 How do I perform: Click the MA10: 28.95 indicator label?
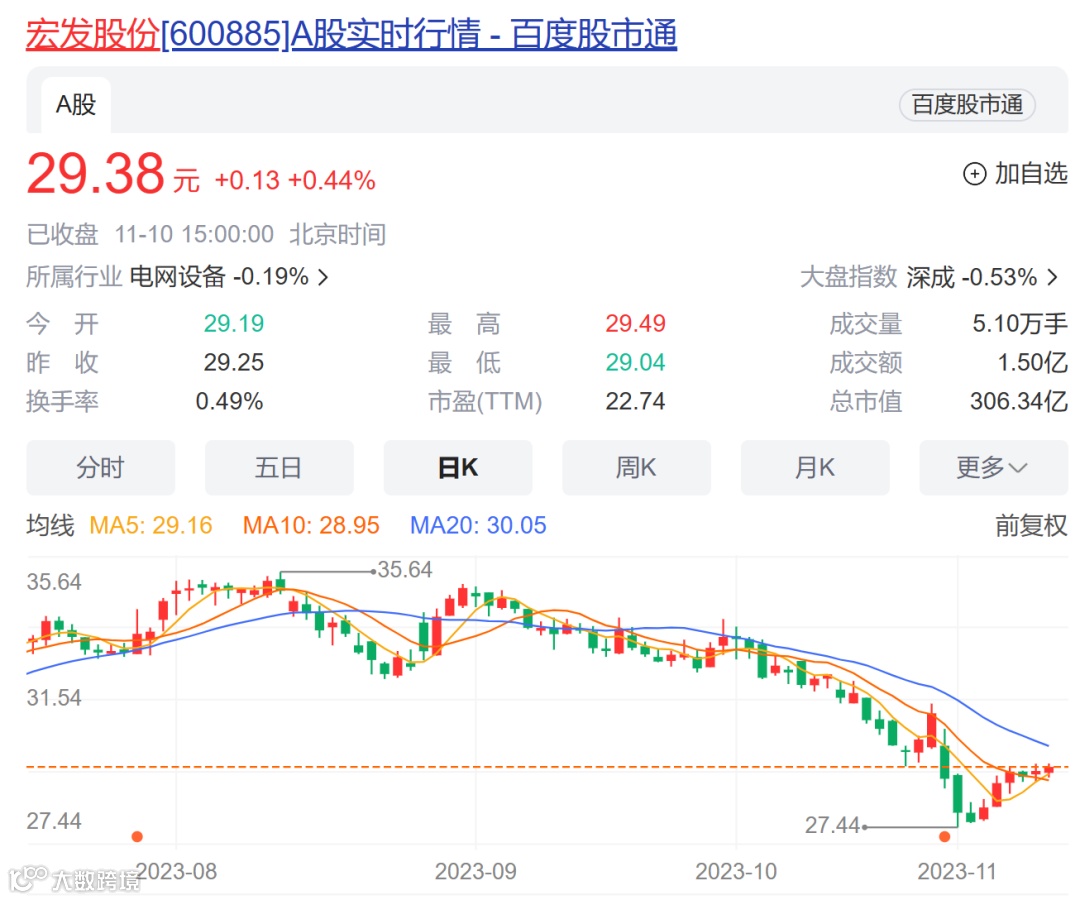pyautogui.click(x=311, y=525)
